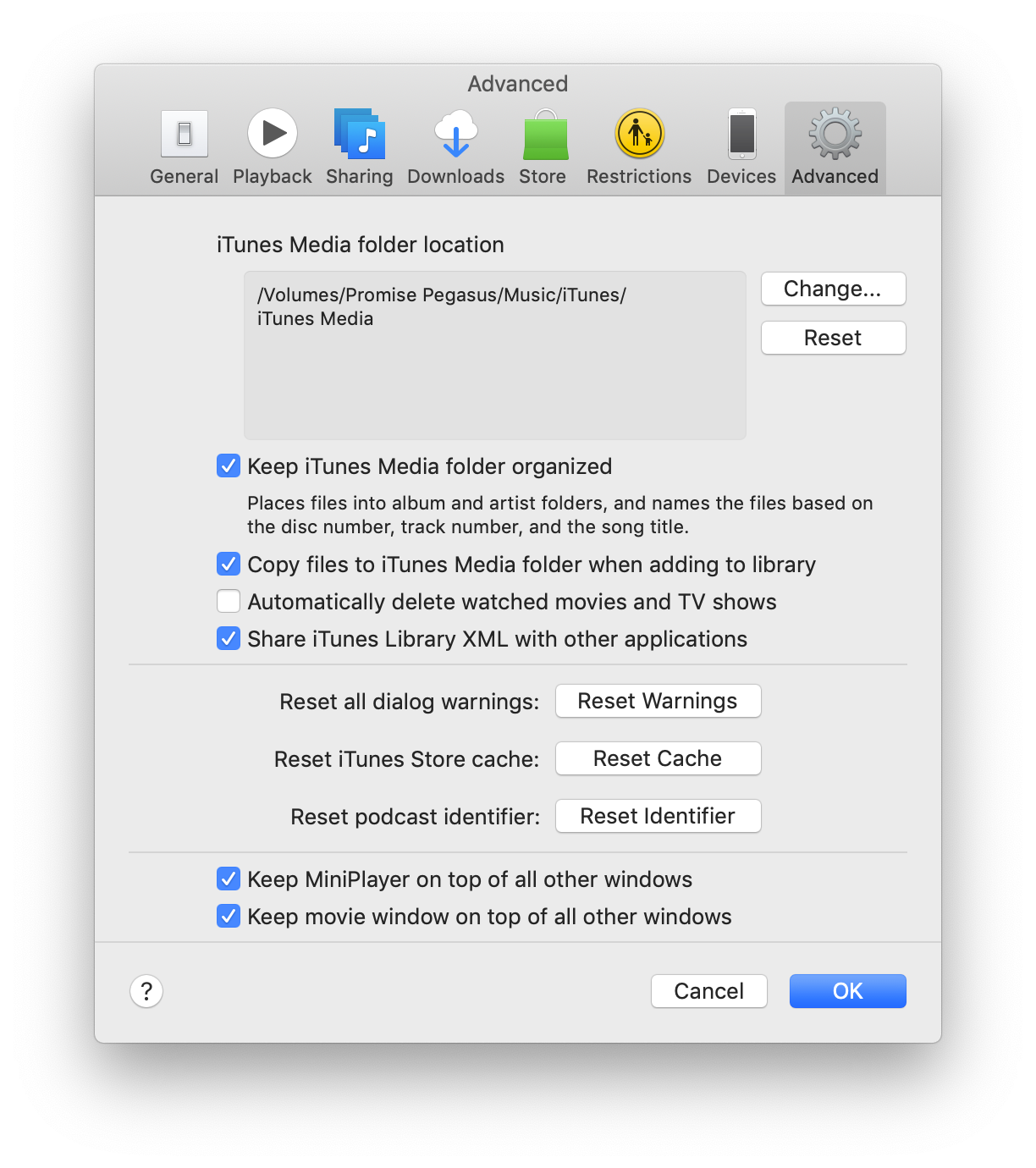Switch to the General tab label
This screenshot has width=1036, height=1168.
click(185, 176)
